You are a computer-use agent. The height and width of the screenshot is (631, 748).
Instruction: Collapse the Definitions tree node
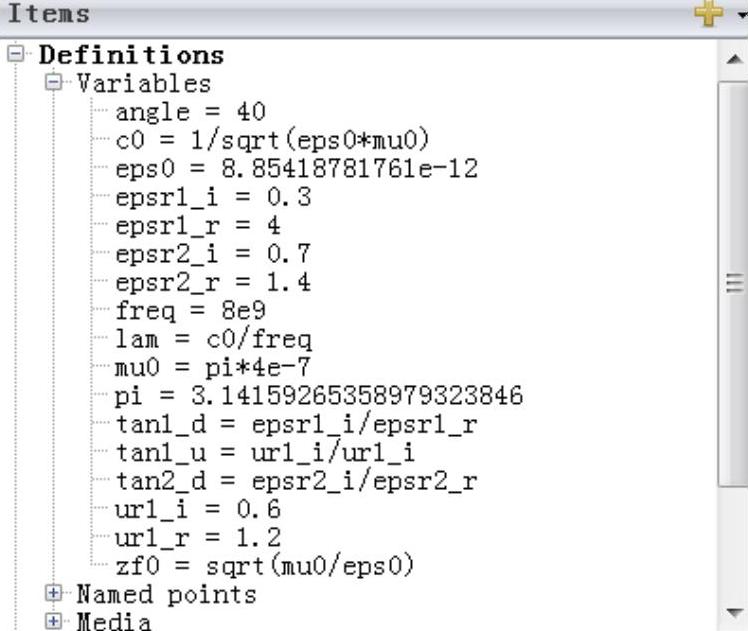pyautogui.click(x=13, y=54)
